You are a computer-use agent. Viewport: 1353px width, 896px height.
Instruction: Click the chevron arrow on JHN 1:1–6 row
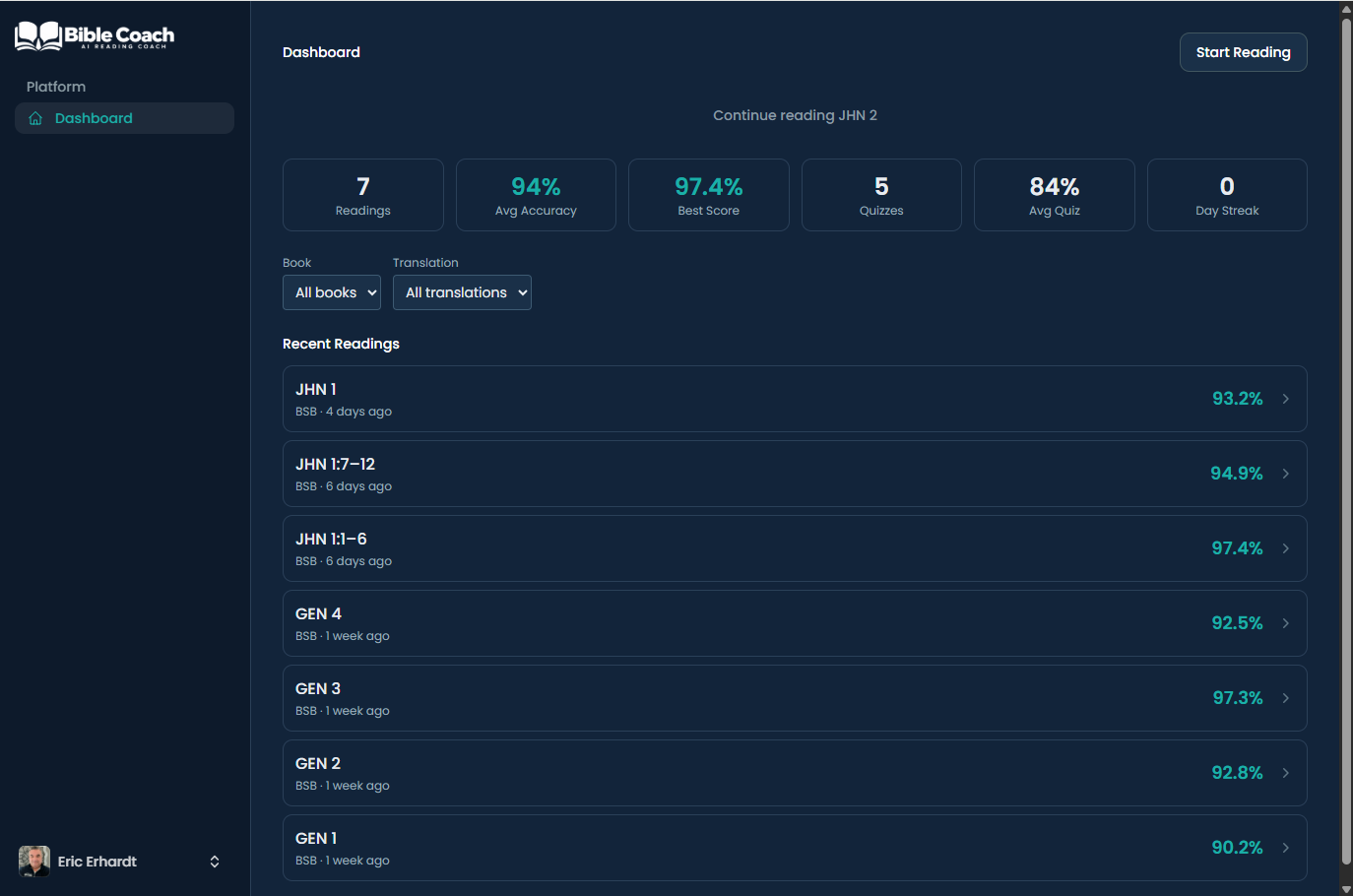[x=1285, y=548]
